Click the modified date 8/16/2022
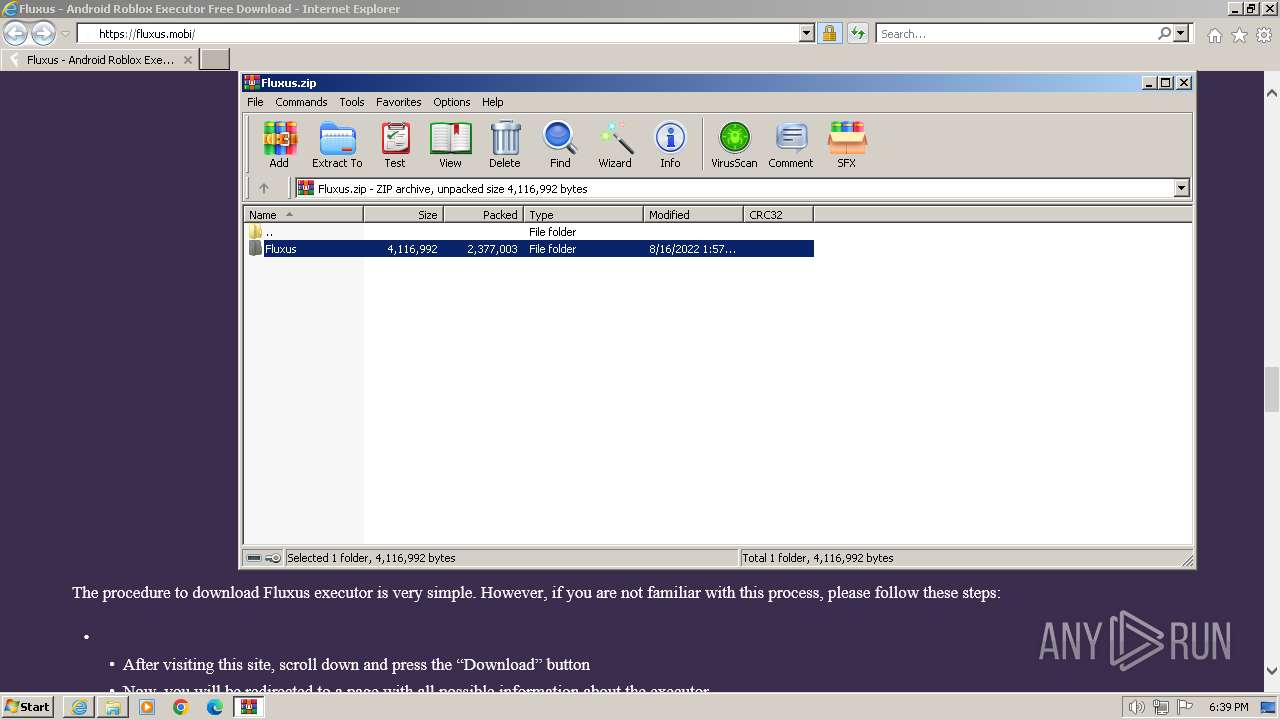The image size is (1280, 720). pos(692,249)
